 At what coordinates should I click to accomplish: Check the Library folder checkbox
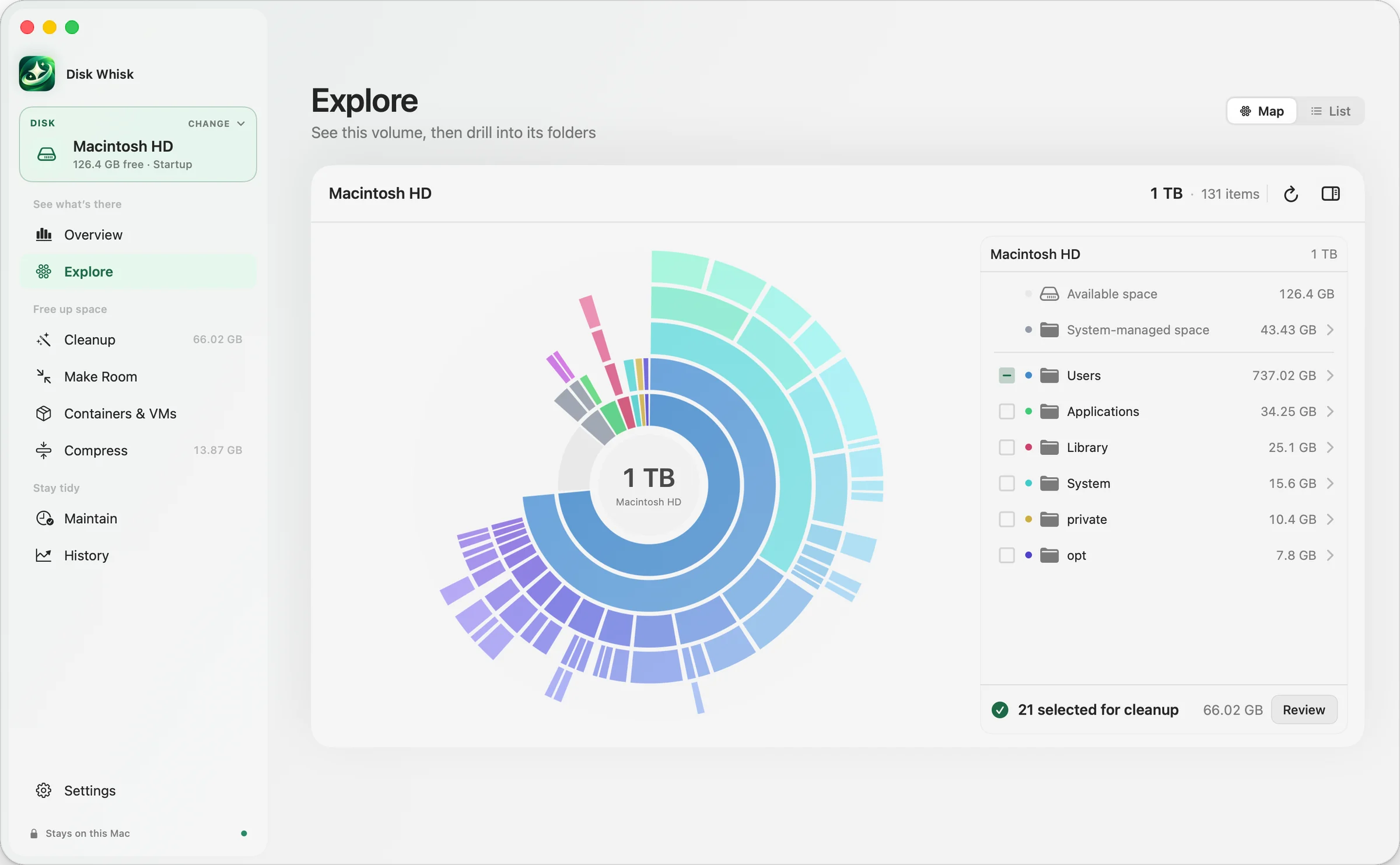[x=1007, y=447]
